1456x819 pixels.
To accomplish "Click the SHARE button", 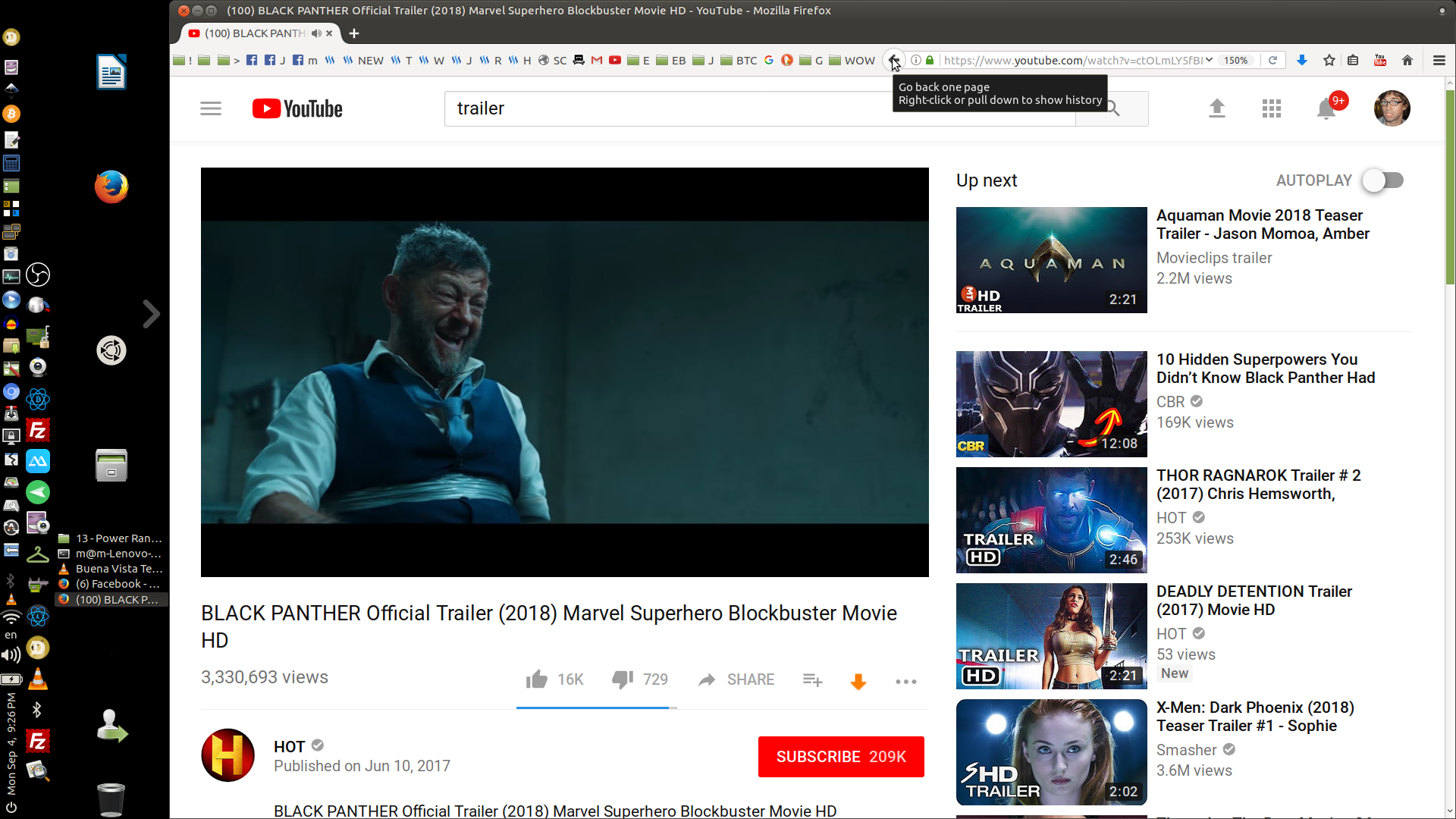I will (736, 679).
